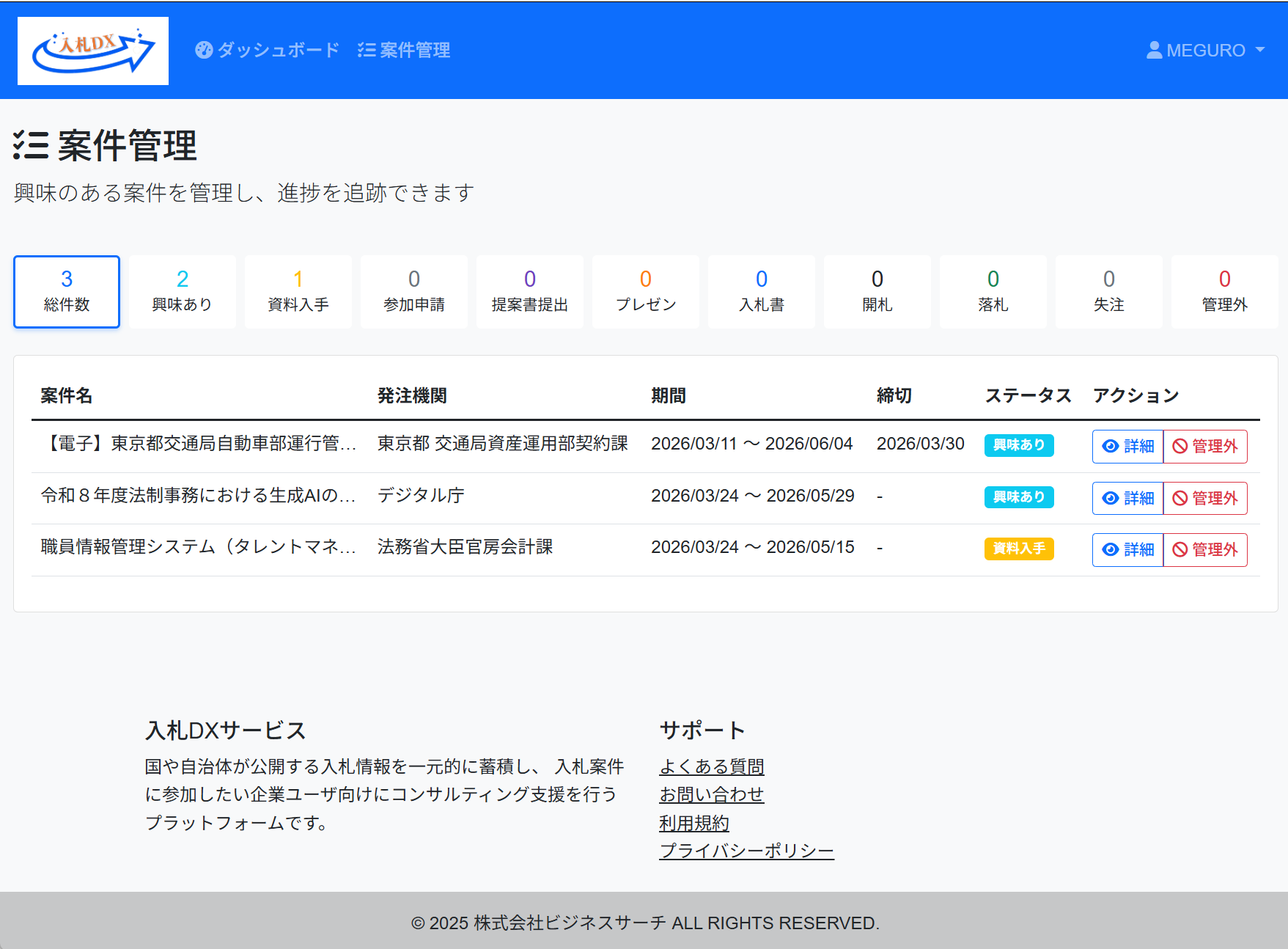Open the よくある質問 support link
The image size is (1288, 949).
712,766
